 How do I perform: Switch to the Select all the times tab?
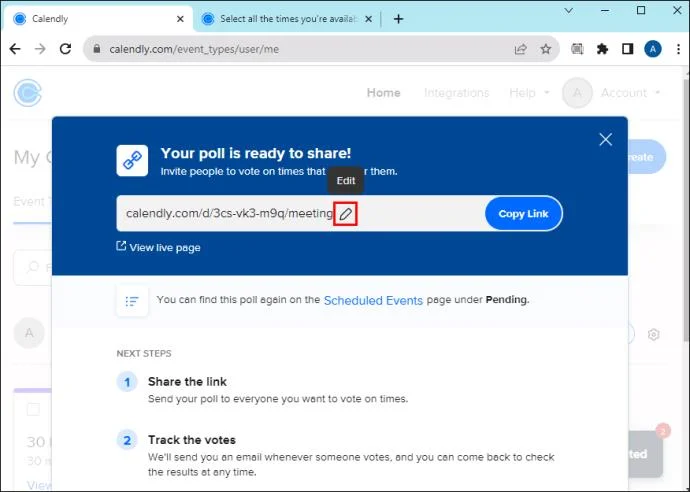point(288,19)
